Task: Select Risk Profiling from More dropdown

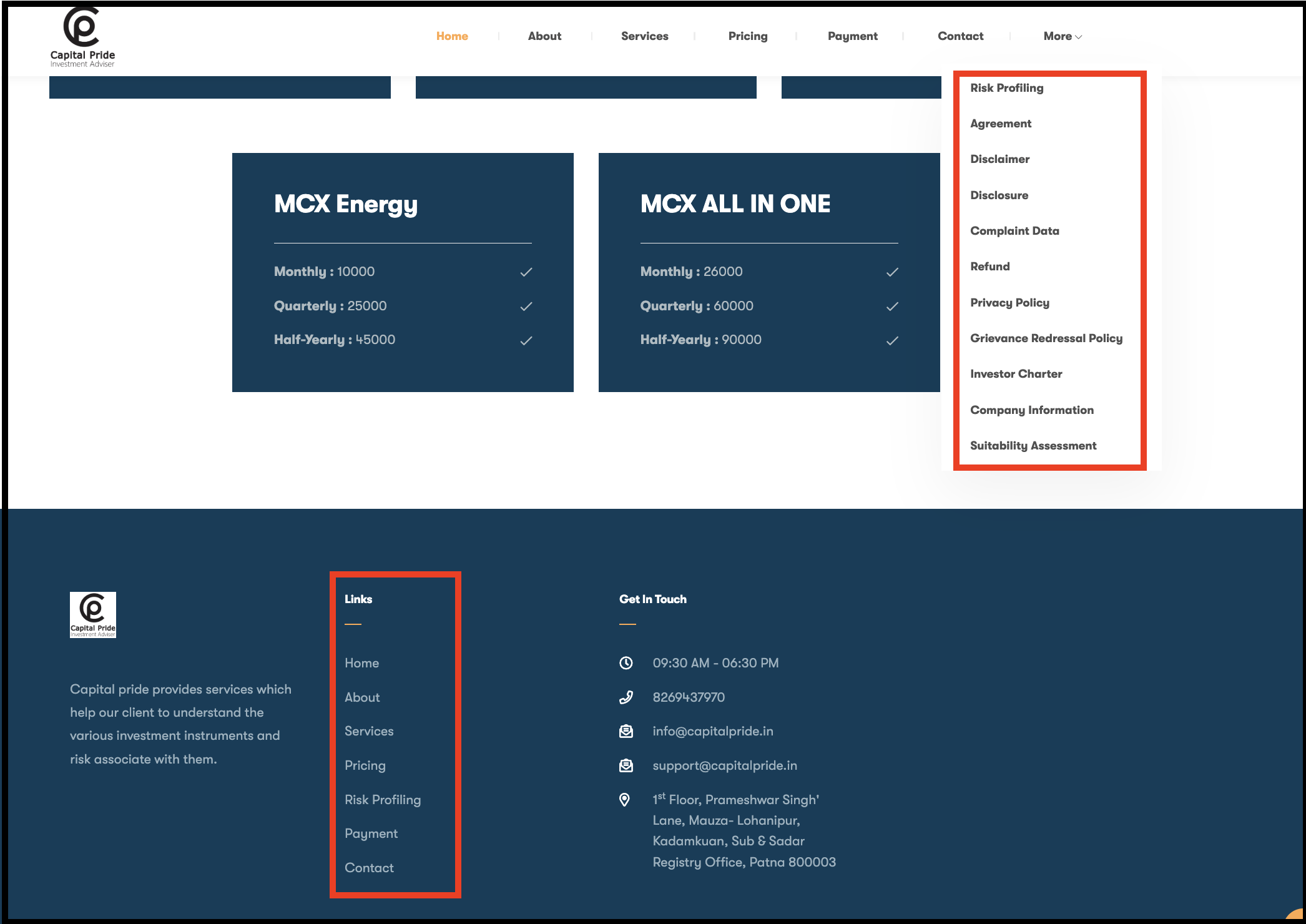Action: click(x=1006, y=88)
